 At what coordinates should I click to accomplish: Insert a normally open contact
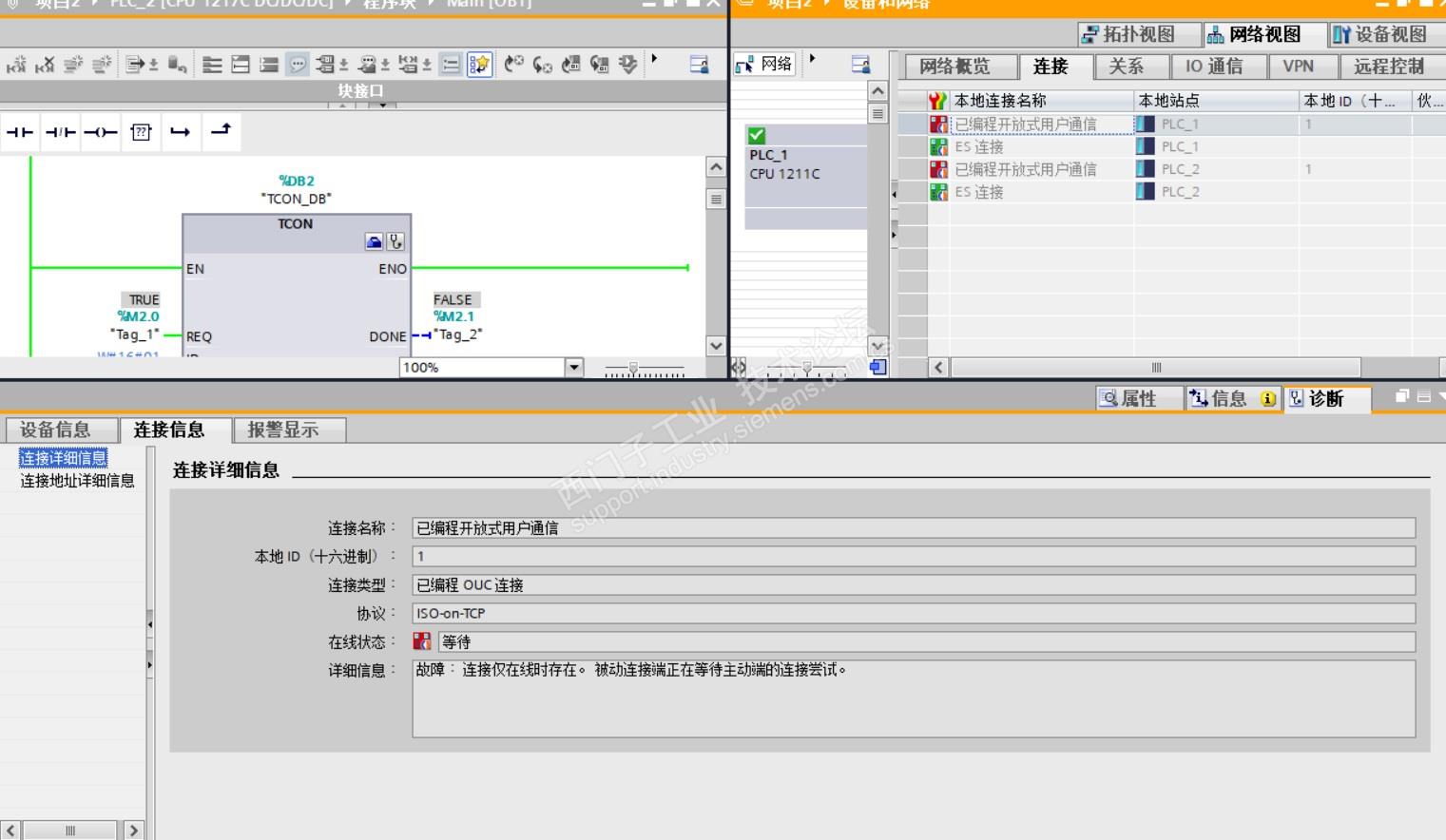20,132
